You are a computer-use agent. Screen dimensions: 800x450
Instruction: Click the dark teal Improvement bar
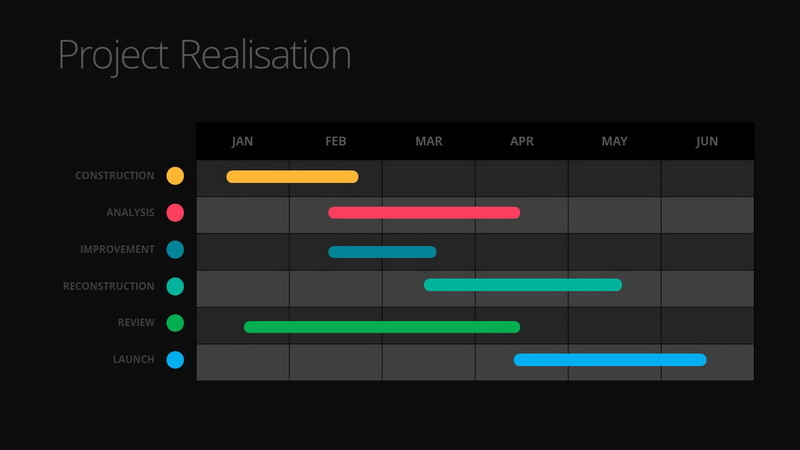[382, 252]
